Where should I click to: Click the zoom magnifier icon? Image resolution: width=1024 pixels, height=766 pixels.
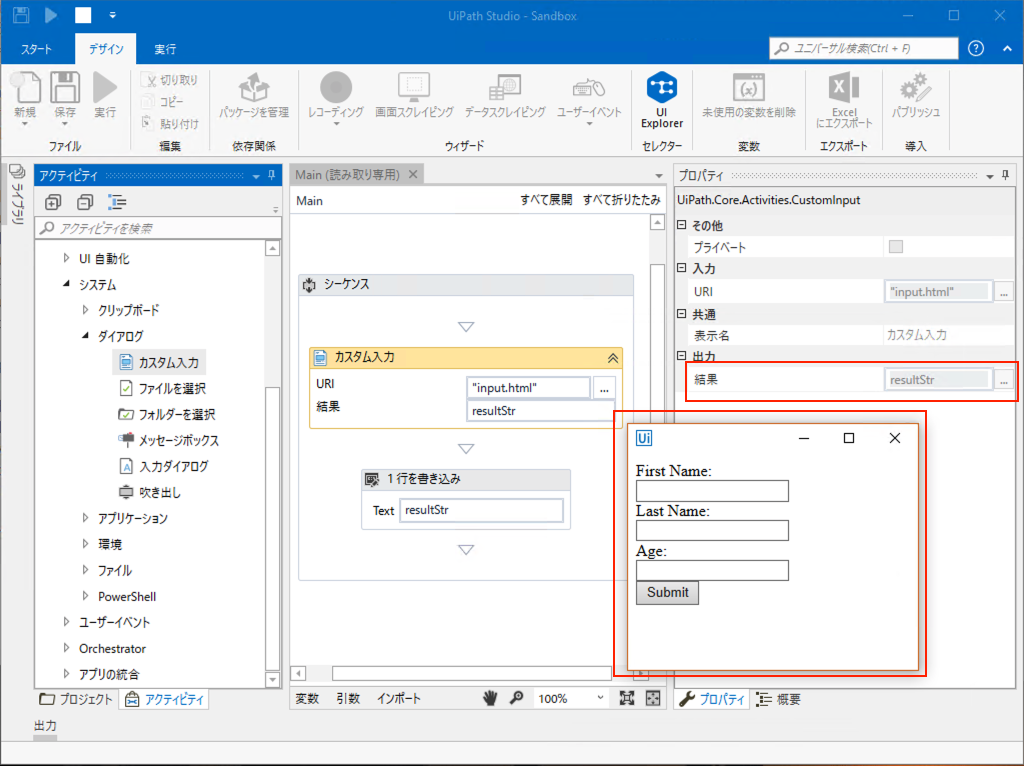point(517,698)
